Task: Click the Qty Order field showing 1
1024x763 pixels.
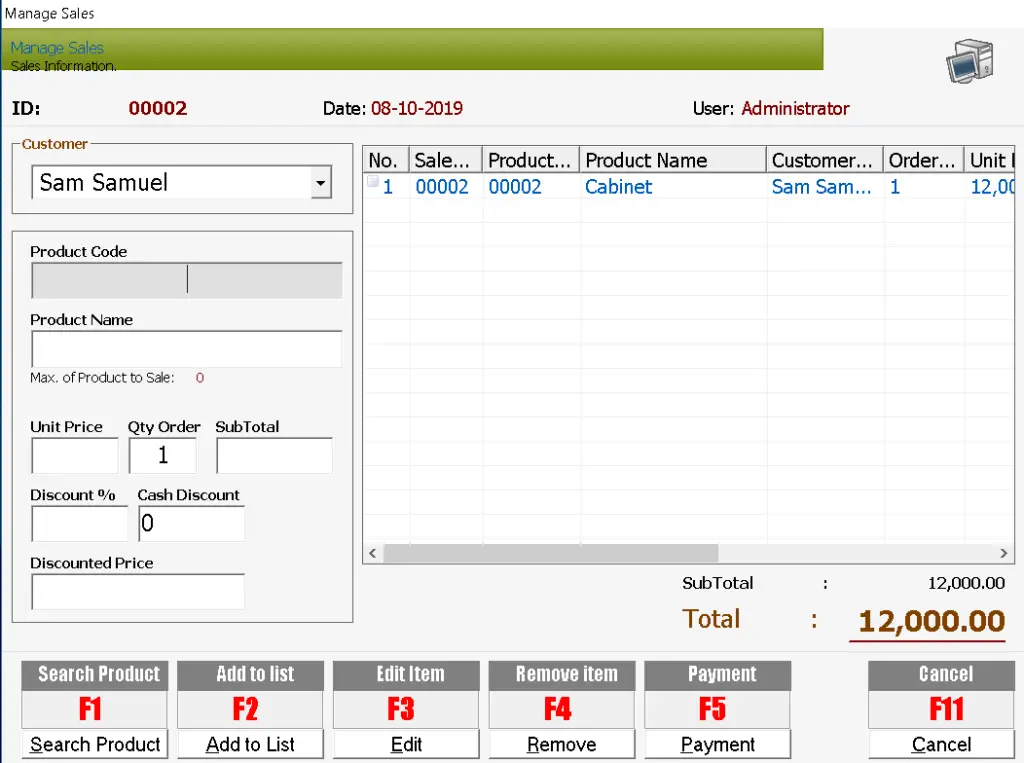Action: pos(162,455)
